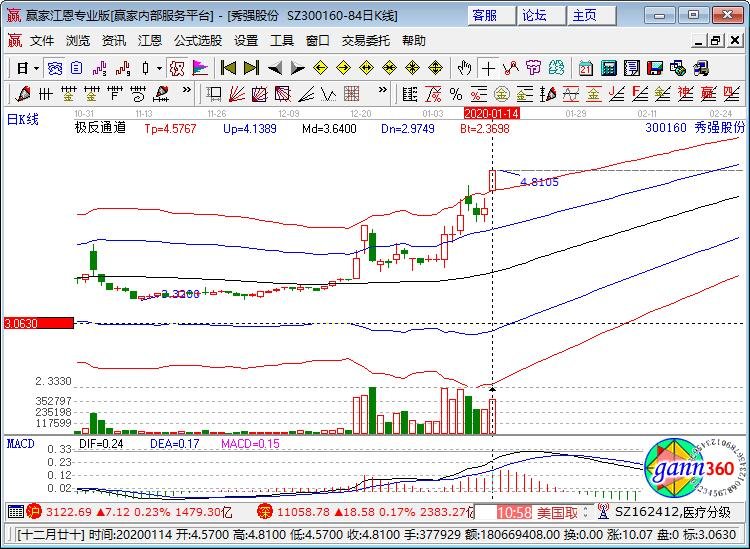This screenshot has height=549, width=750.
Task: Open the 江恩 menu
Action: click(x=150, y=41)
